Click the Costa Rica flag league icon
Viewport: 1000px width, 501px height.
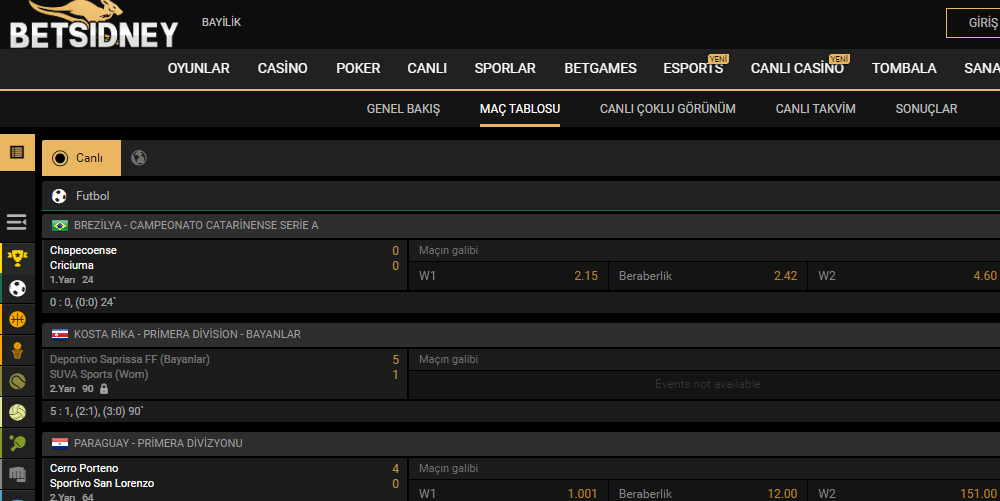(x=60, y=334)
